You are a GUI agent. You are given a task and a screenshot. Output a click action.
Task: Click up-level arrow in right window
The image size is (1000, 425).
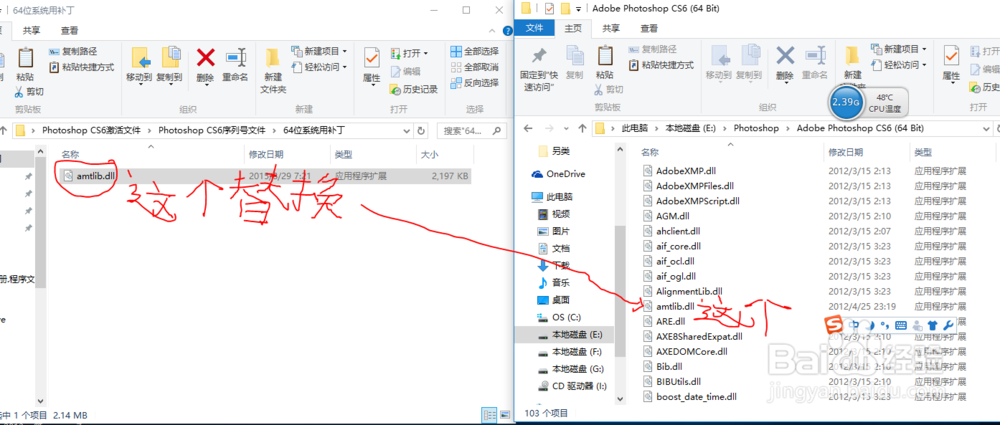pyautogui.click(x=582, y=128)
